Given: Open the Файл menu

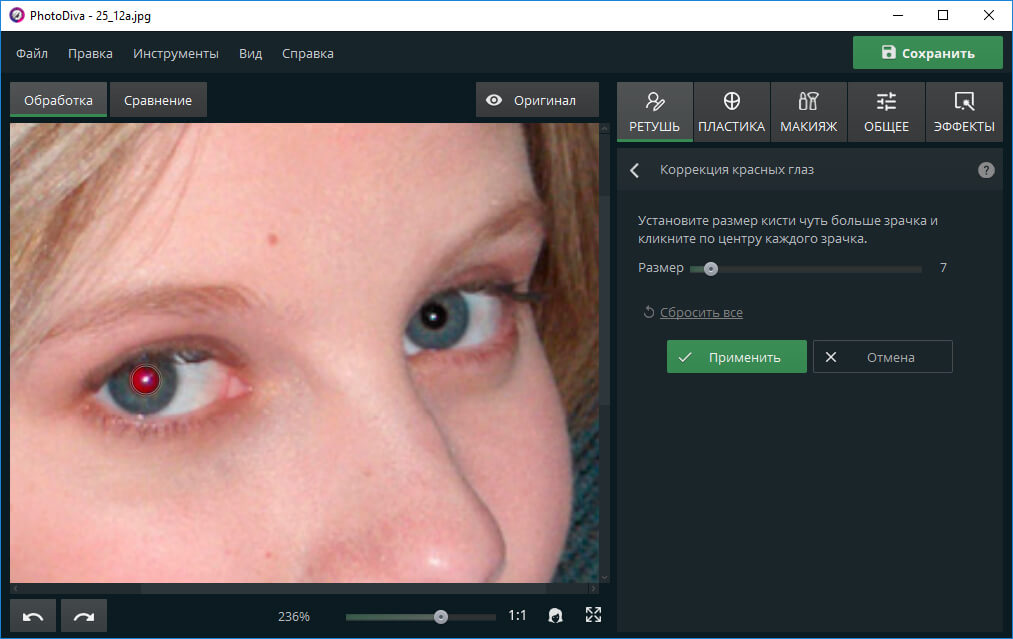Looking at the screenshot, I should (32, 53).
